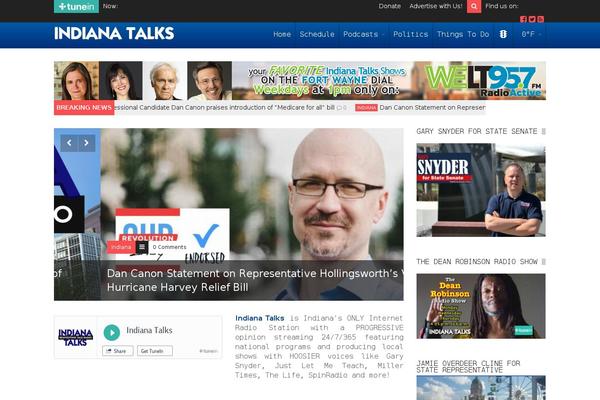The width and height of the screenshot is (600, 400).
Task: Click the Donate link
Action: [x=390, y=6]
